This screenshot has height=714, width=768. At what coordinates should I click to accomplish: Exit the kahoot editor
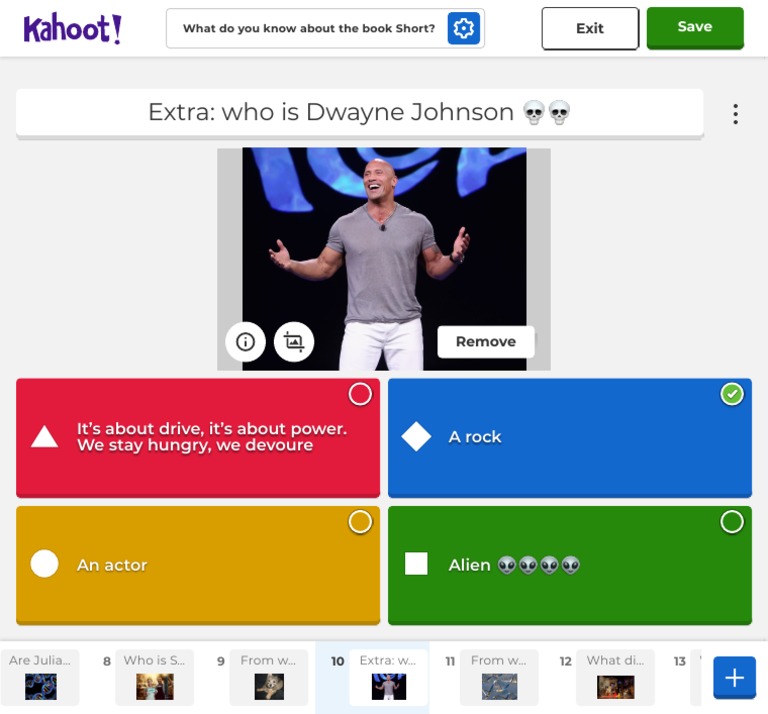(590, 28)
